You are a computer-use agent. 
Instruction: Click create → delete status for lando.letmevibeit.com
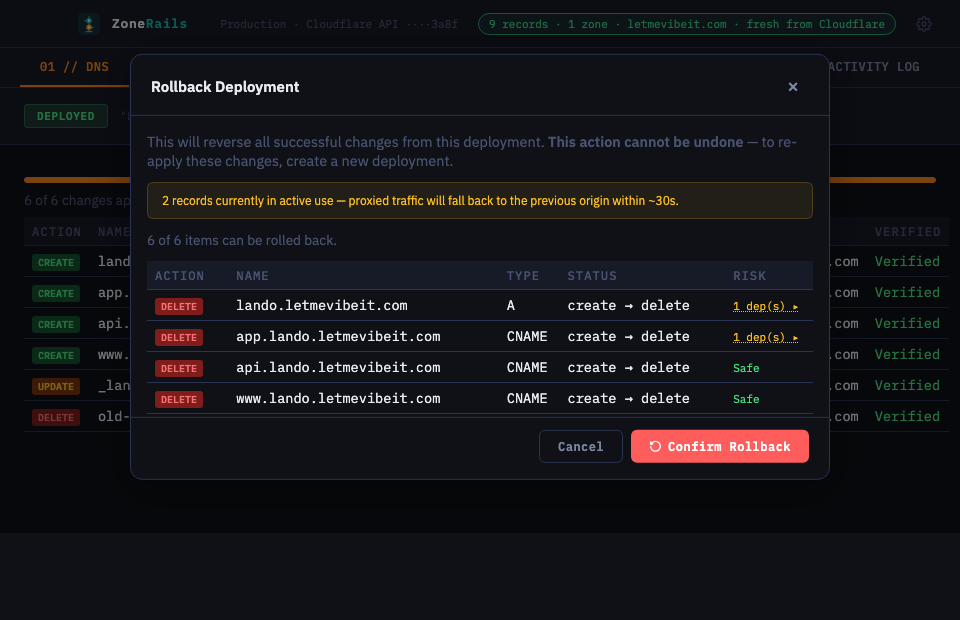(628, 305)
